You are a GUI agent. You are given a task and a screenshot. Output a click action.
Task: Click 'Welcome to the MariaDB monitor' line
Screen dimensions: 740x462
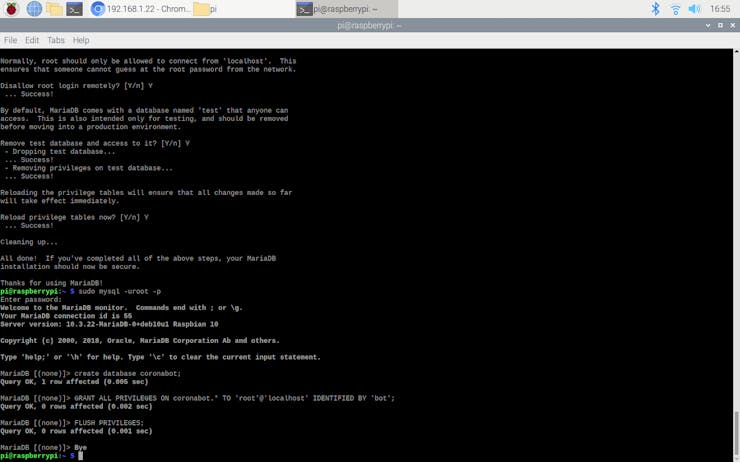tap(121, 308)
